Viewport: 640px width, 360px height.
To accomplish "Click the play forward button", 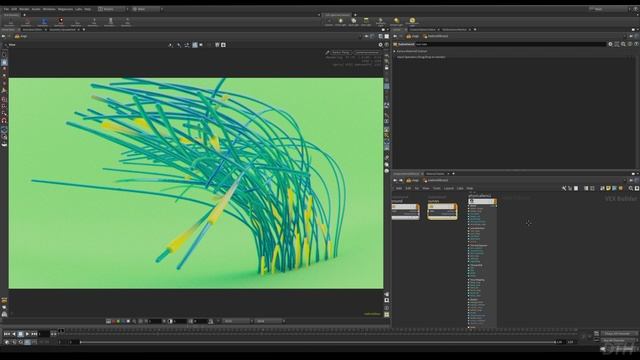I will click(x=27, y=334).
